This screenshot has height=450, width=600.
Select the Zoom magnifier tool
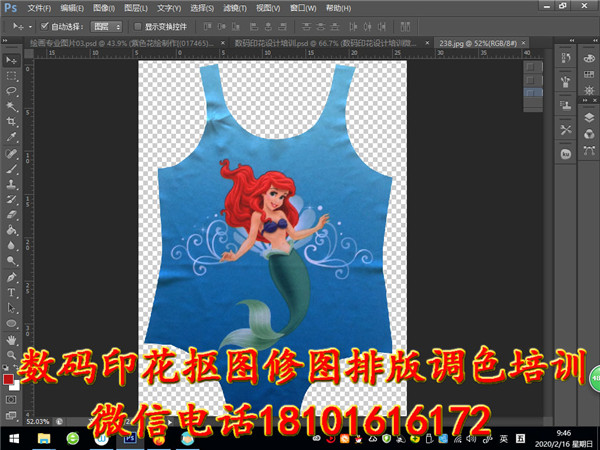11,355
